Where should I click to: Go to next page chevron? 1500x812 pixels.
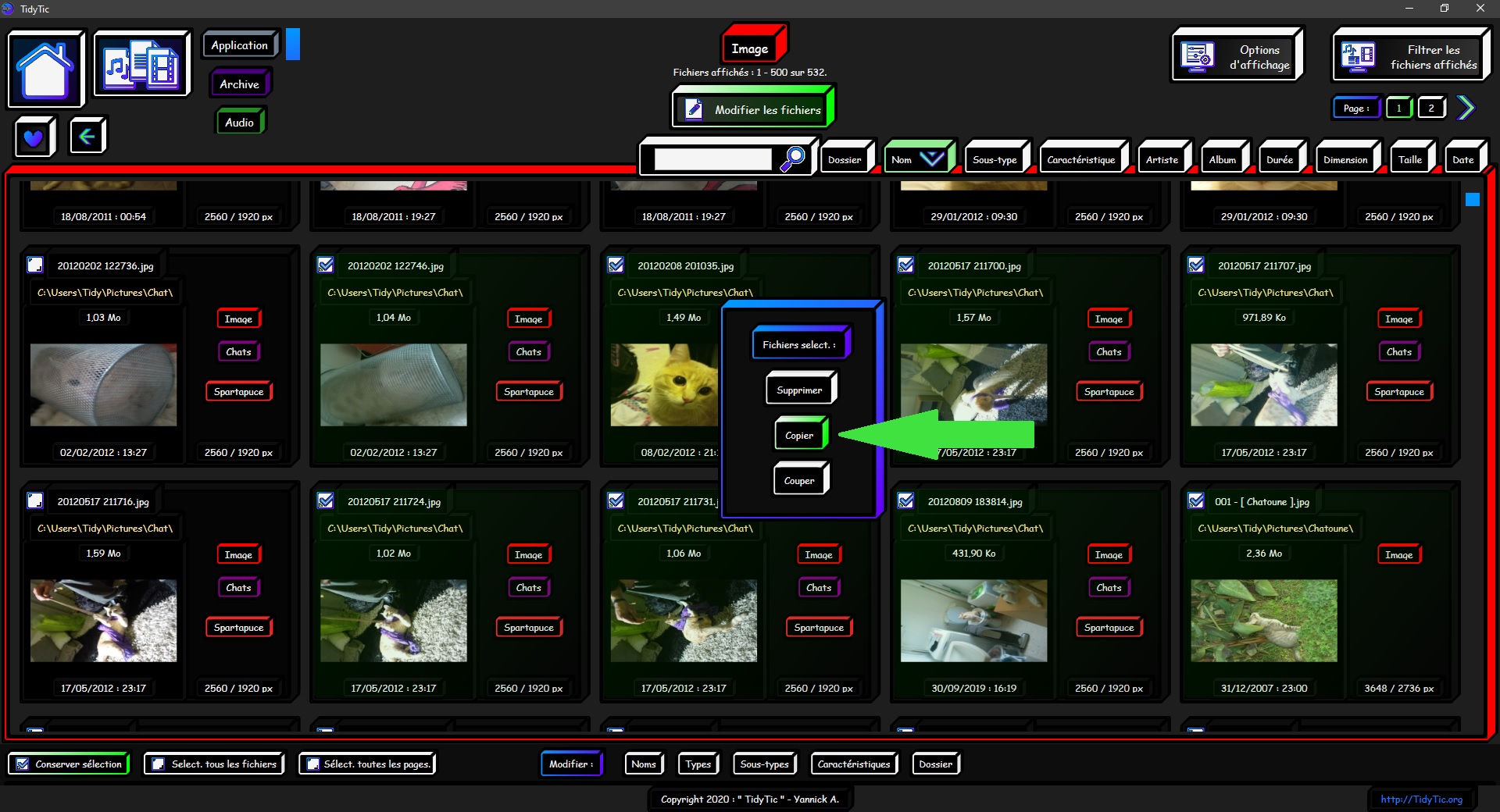tap(1466, 108)
